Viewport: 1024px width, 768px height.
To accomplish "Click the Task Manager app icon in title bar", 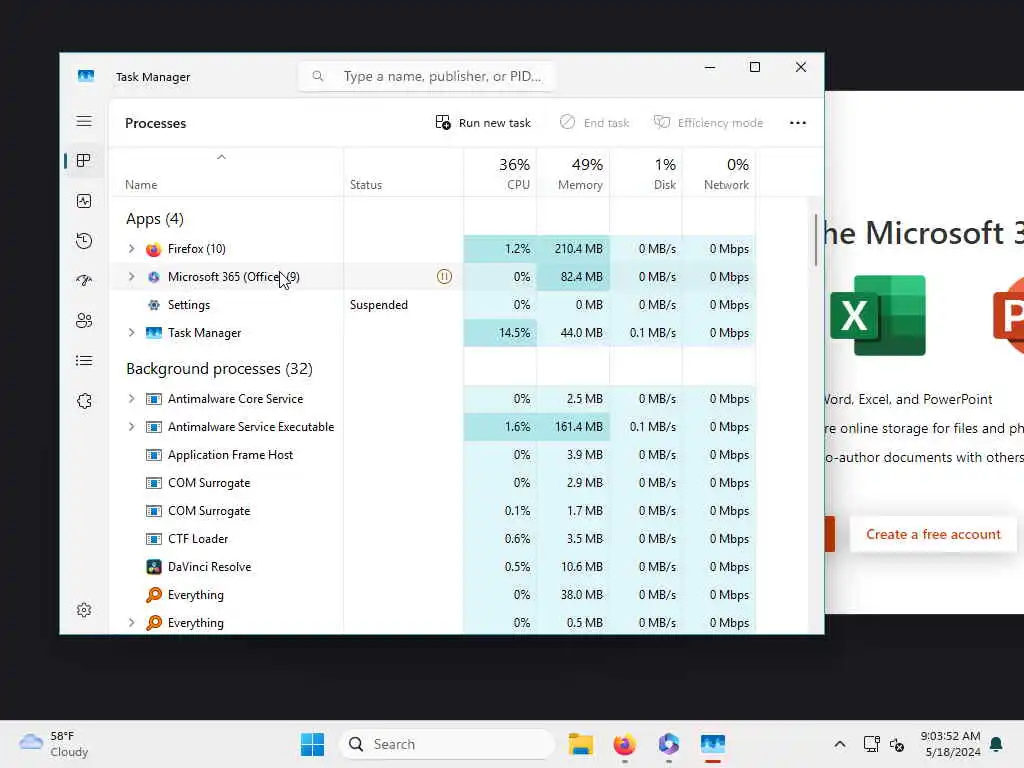I will pyautogui.click(x=86, y=76).
